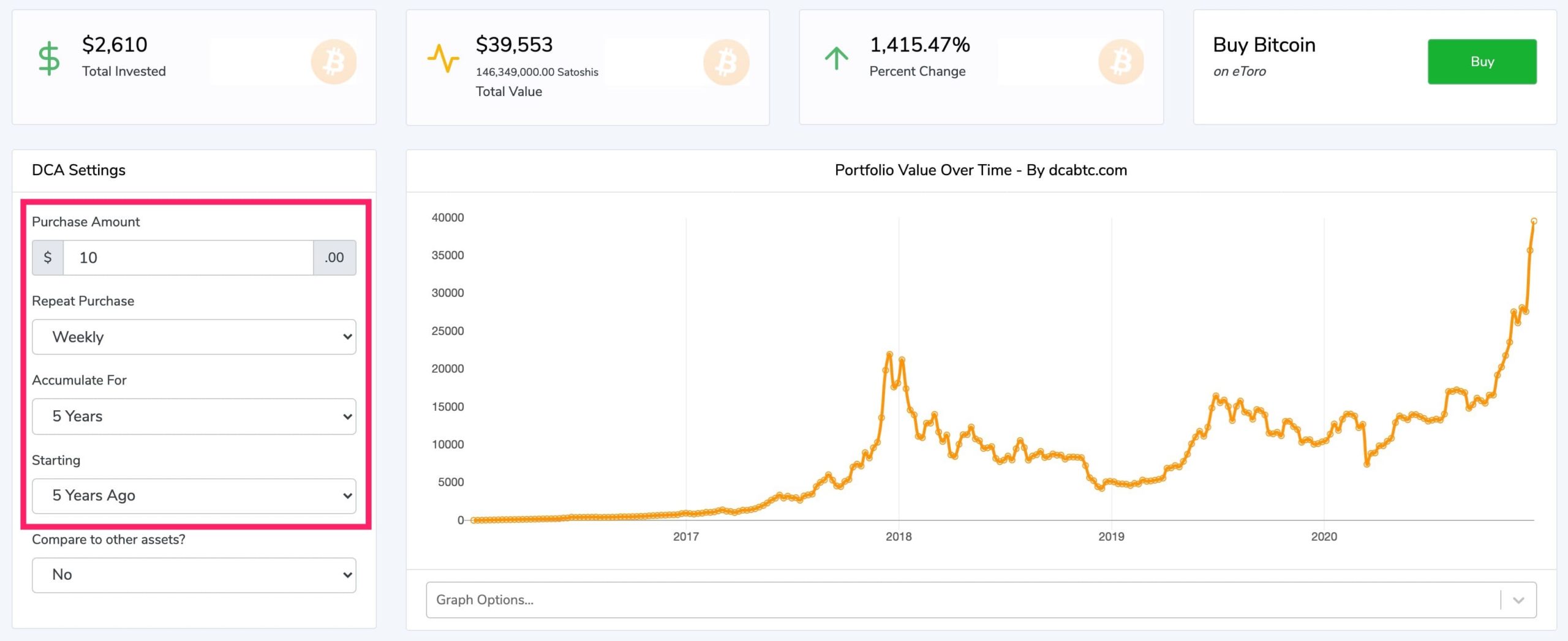The image size is (1568, 641).
Task: Switch Accumulate For away from 5 Years
Action: coord(194,416)
